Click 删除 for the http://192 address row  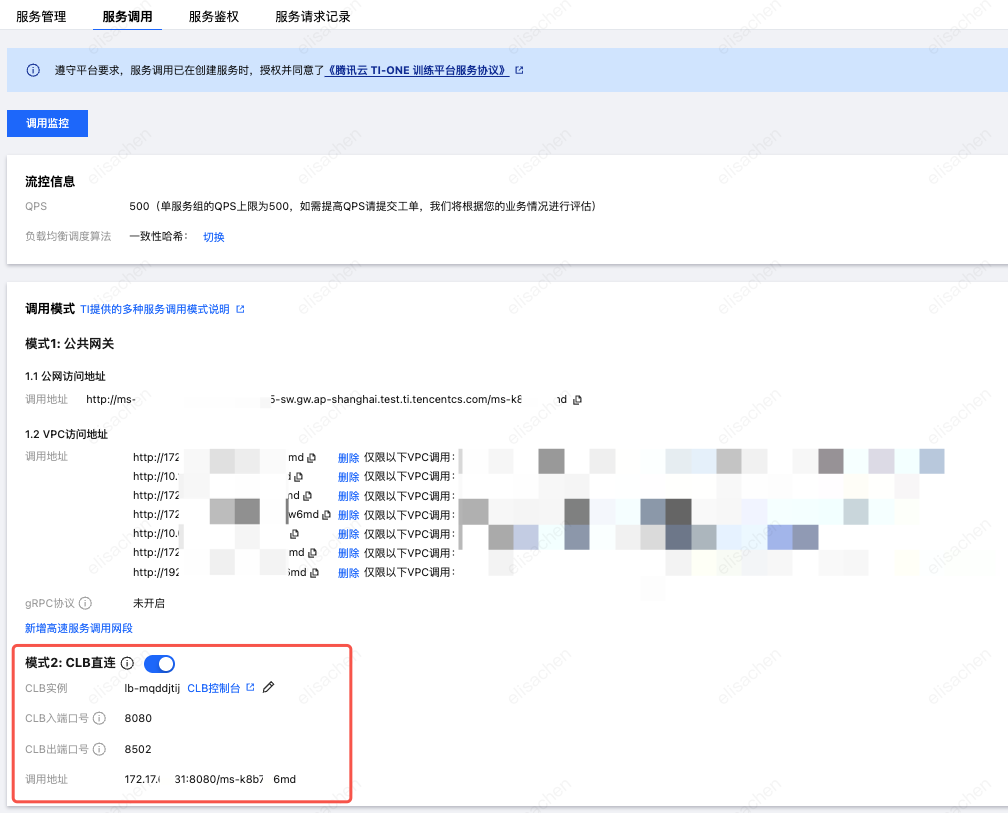(x=348, y=573)
